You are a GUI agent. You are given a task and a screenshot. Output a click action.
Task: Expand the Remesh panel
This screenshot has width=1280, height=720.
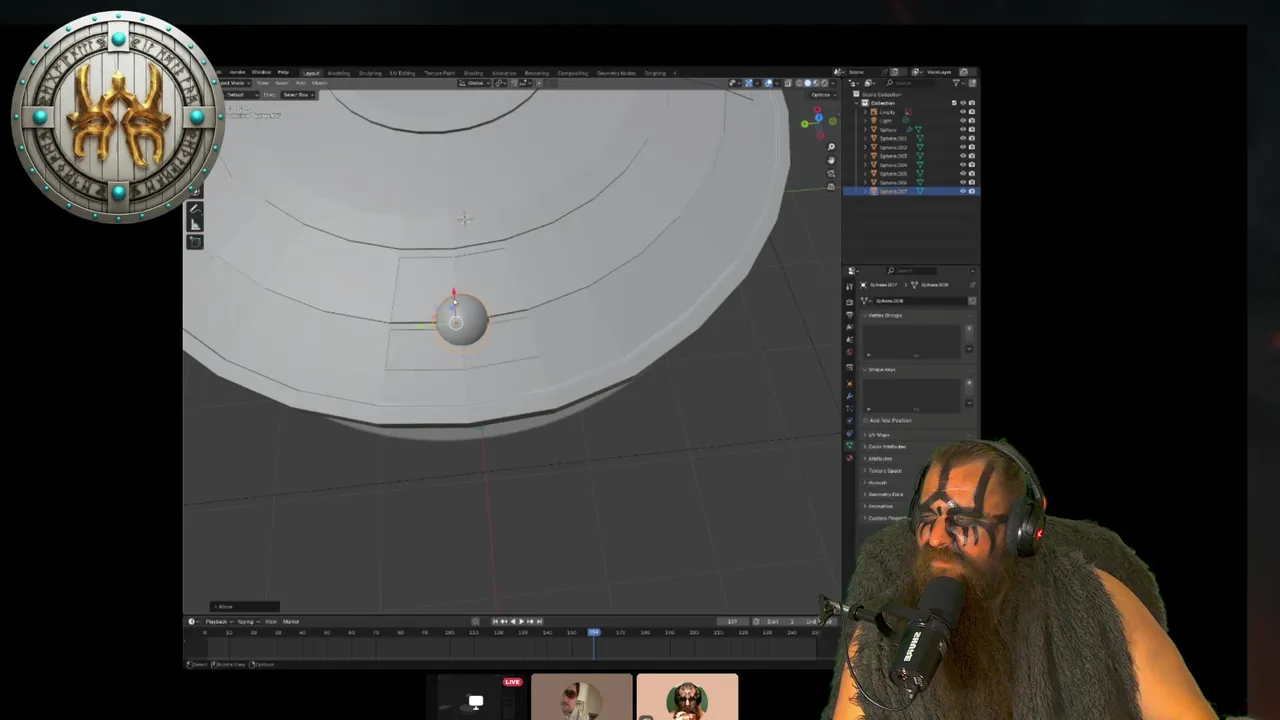[877, 482]
